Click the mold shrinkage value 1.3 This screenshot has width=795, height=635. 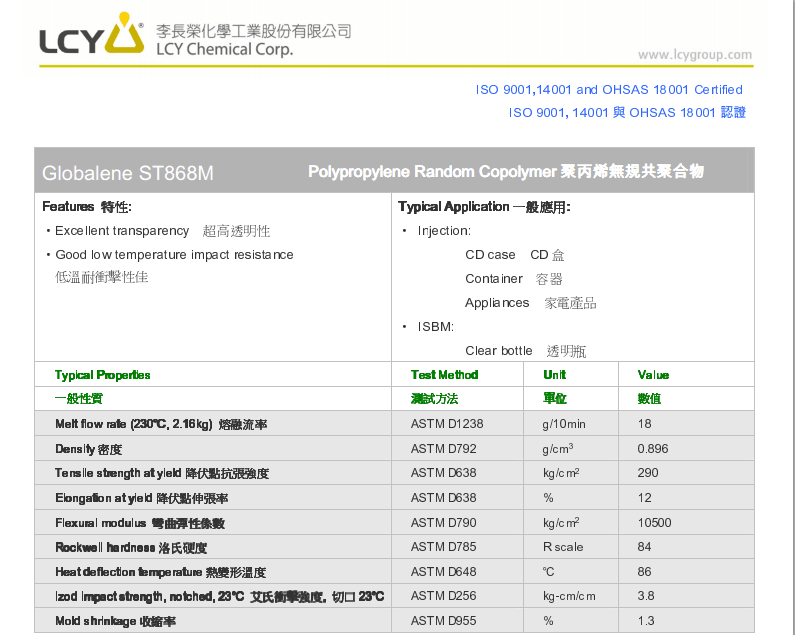pyautogui.click(x=645, y=621)
